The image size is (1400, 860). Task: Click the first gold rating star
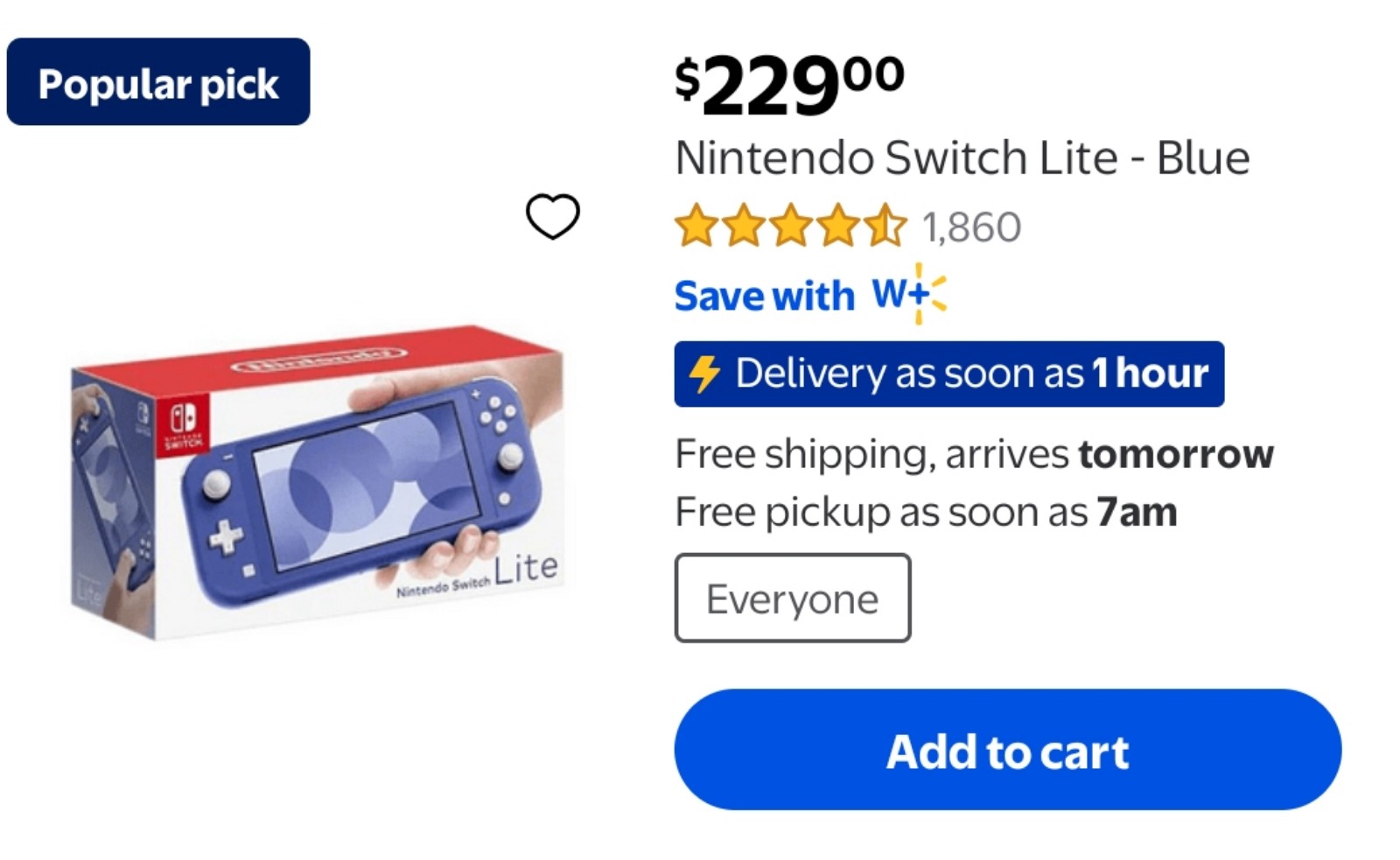[x=696, y=227]
